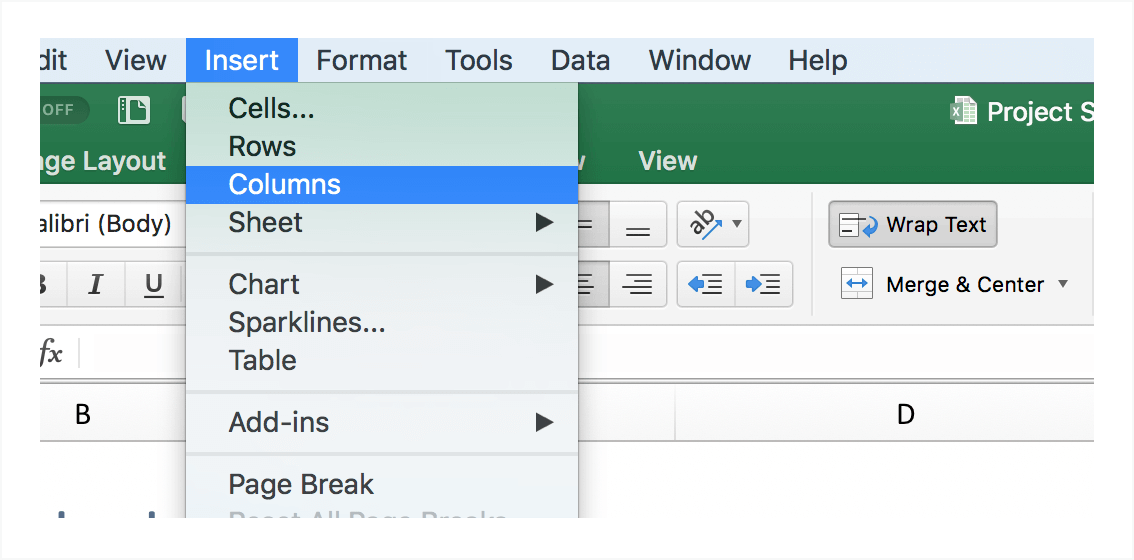
Task: Click the template page icon near AutoSave
Action: (x=134, y=110)
